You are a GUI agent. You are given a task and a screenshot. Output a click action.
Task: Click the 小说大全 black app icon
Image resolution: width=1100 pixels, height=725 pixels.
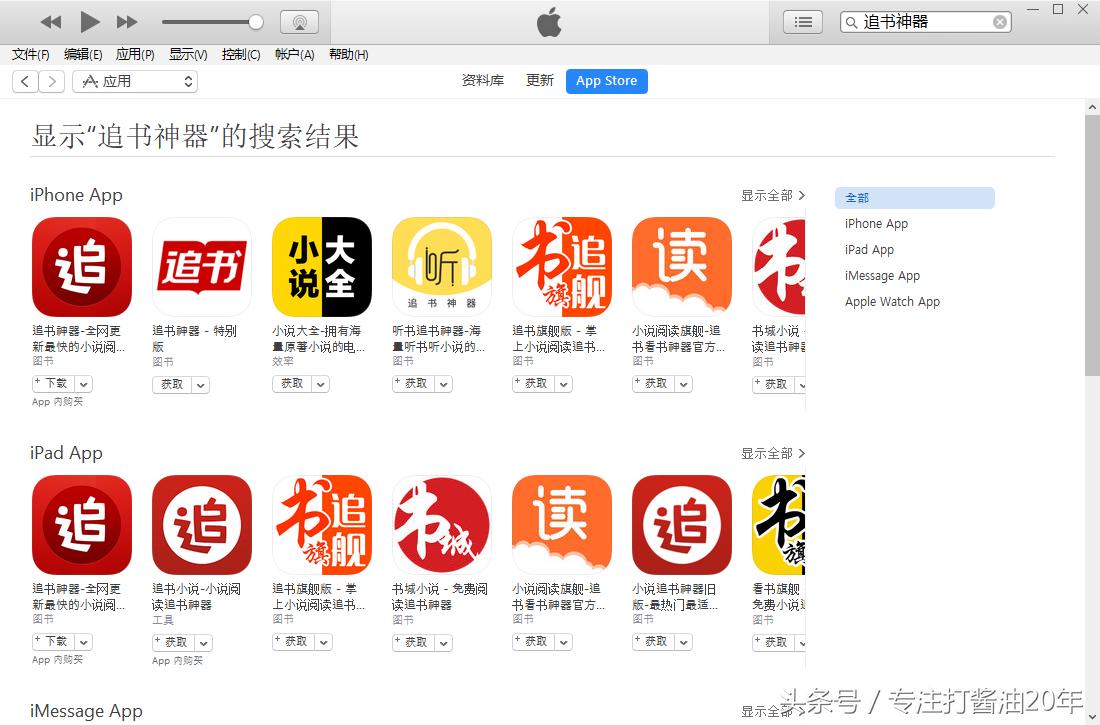(321, 265)
